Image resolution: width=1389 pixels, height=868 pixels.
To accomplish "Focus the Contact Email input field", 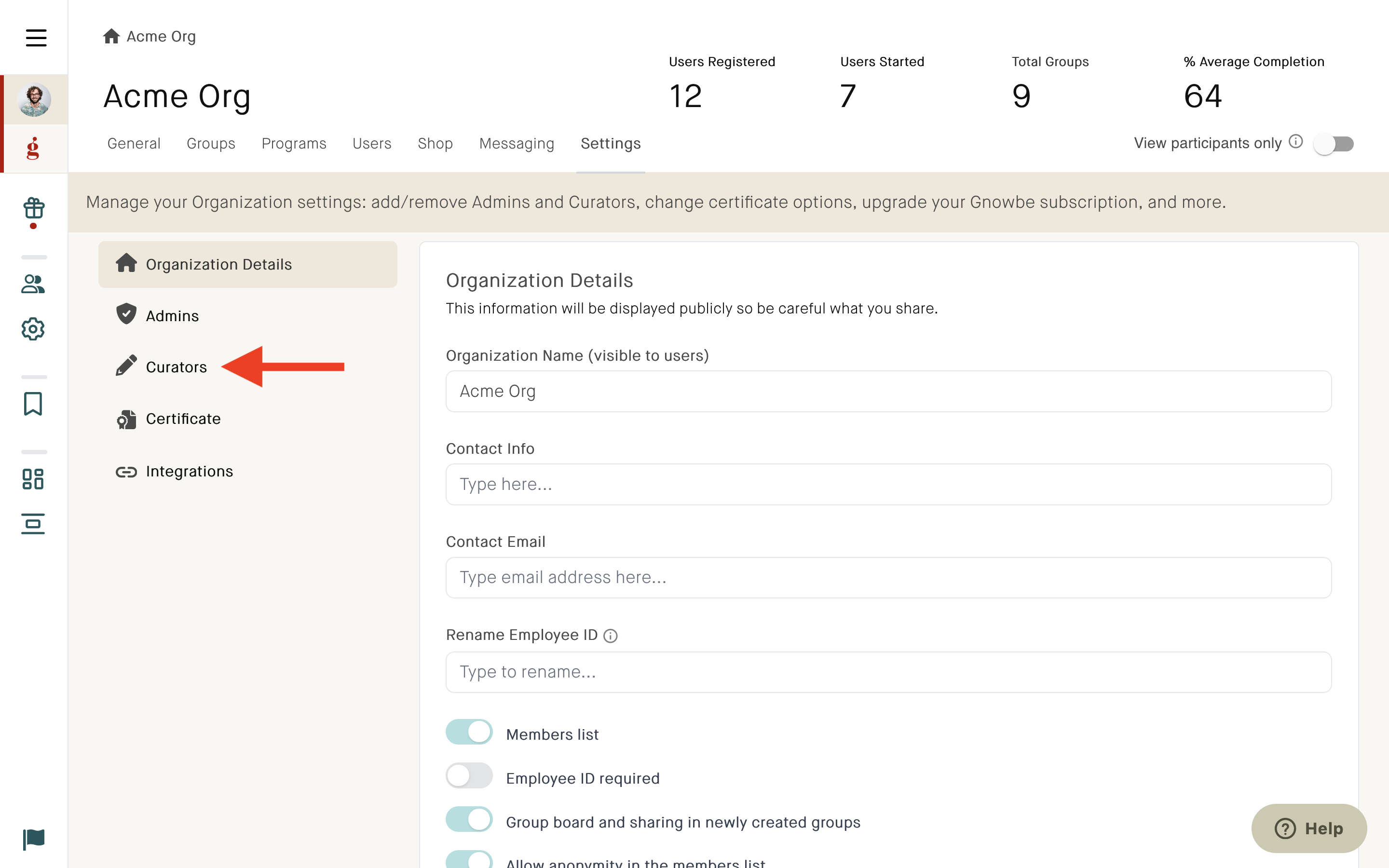I will coord(888,578).
